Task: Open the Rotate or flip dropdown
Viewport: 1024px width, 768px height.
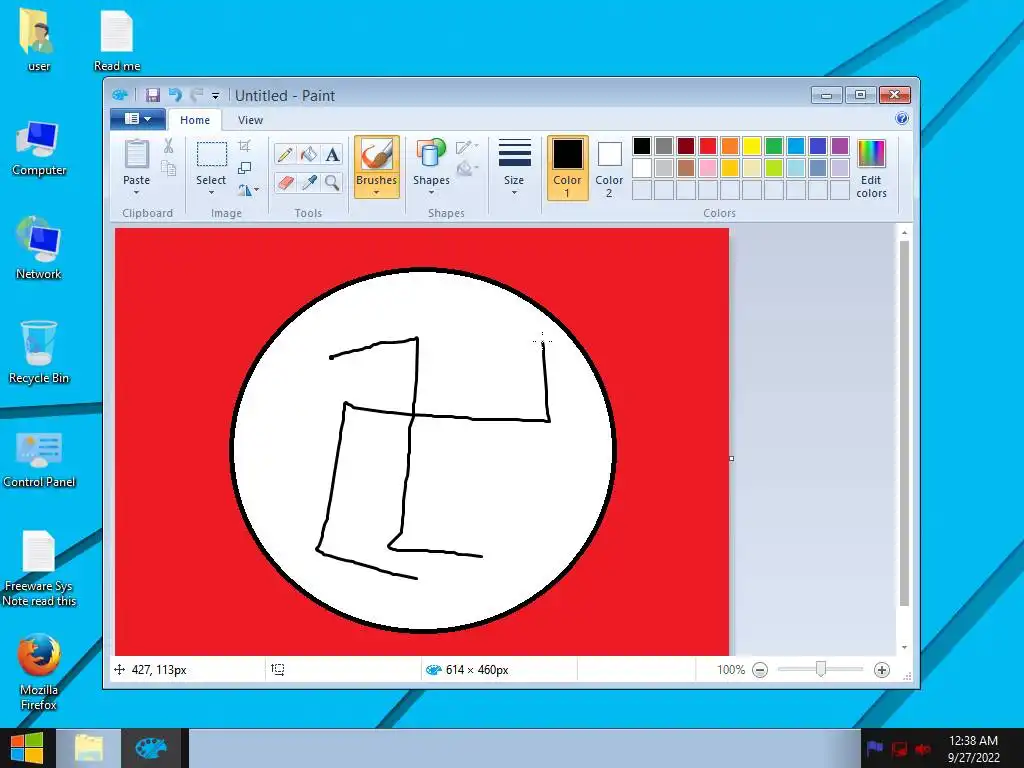Action: [248, 190]
